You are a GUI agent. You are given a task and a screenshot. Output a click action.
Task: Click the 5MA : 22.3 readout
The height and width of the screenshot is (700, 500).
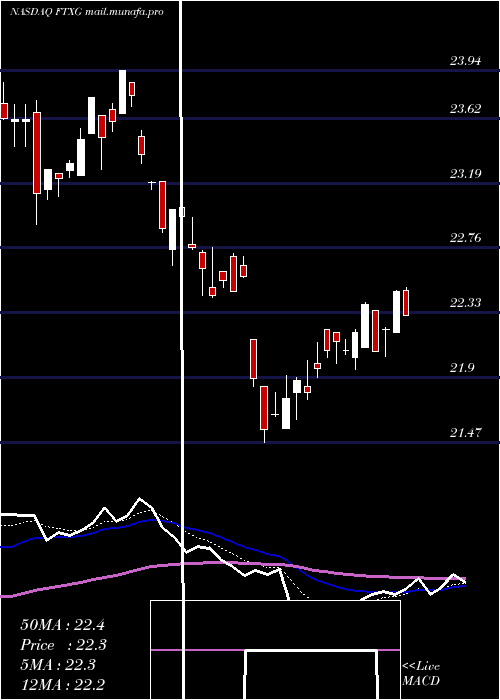click(58, 665)
